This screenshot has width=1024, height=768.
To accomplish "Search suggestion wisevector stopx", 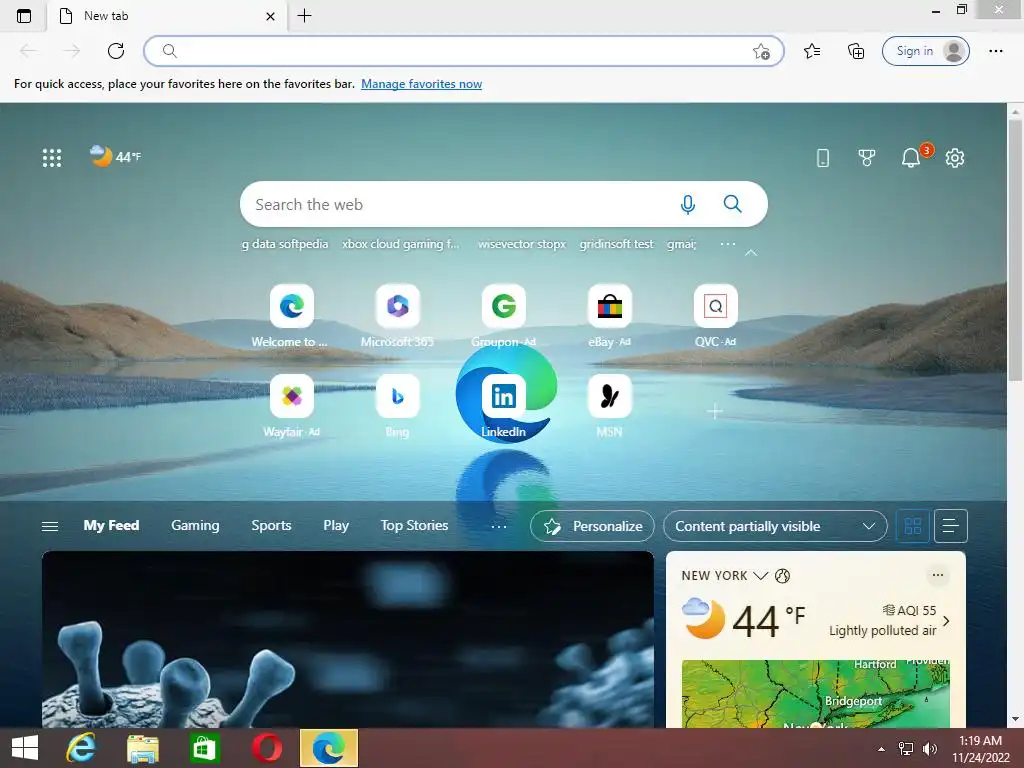I will click(522, 244).
